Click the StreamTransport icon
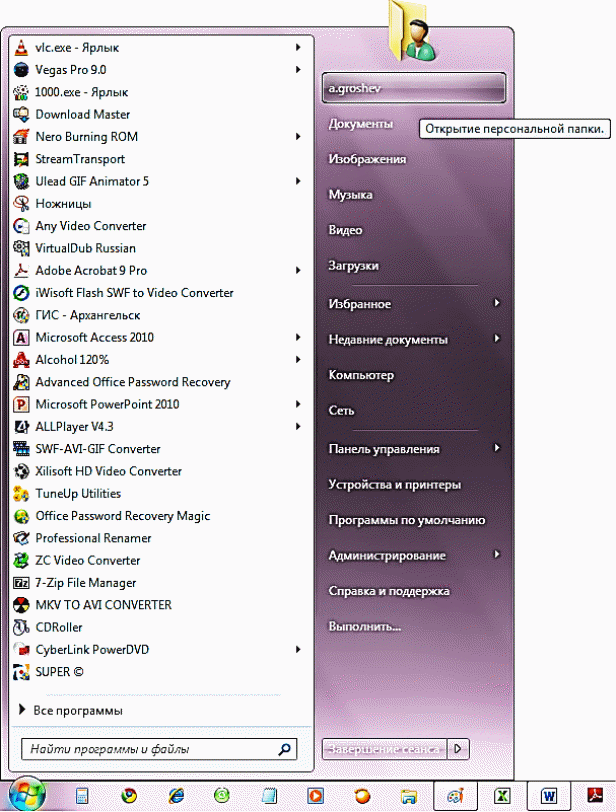The height and width of the screenshot is (812, 616). [x=21, y=159]
